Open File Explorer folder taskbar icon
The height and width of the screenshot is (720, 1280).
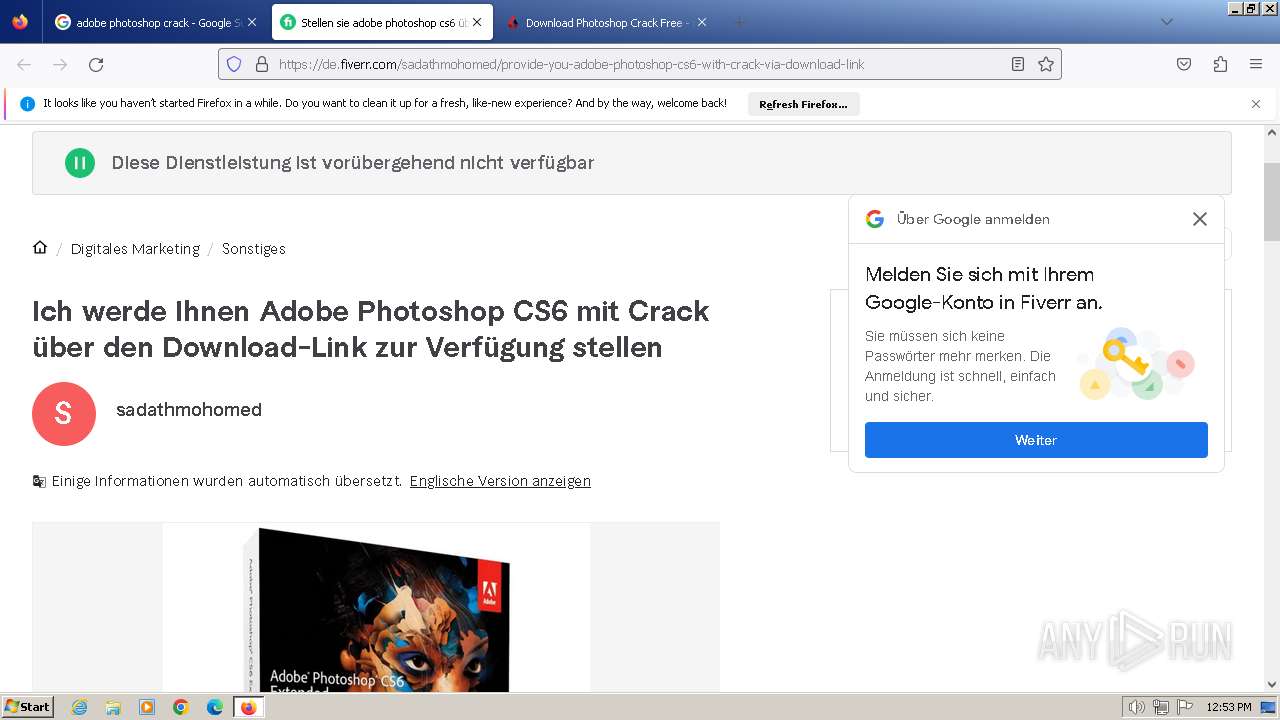(113, 707)
